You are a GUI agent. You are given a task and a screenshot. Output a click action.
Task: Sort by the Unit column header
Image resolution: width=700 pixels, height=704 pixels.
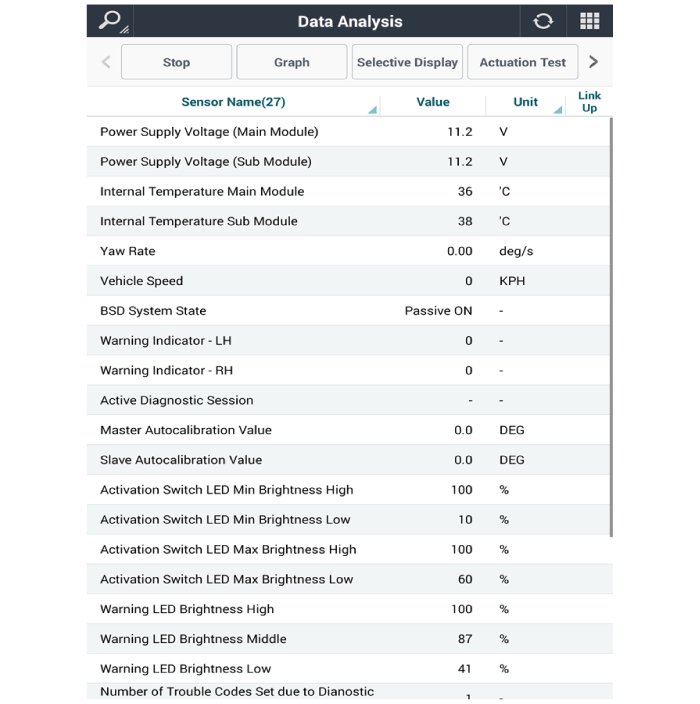coord(526,102)
